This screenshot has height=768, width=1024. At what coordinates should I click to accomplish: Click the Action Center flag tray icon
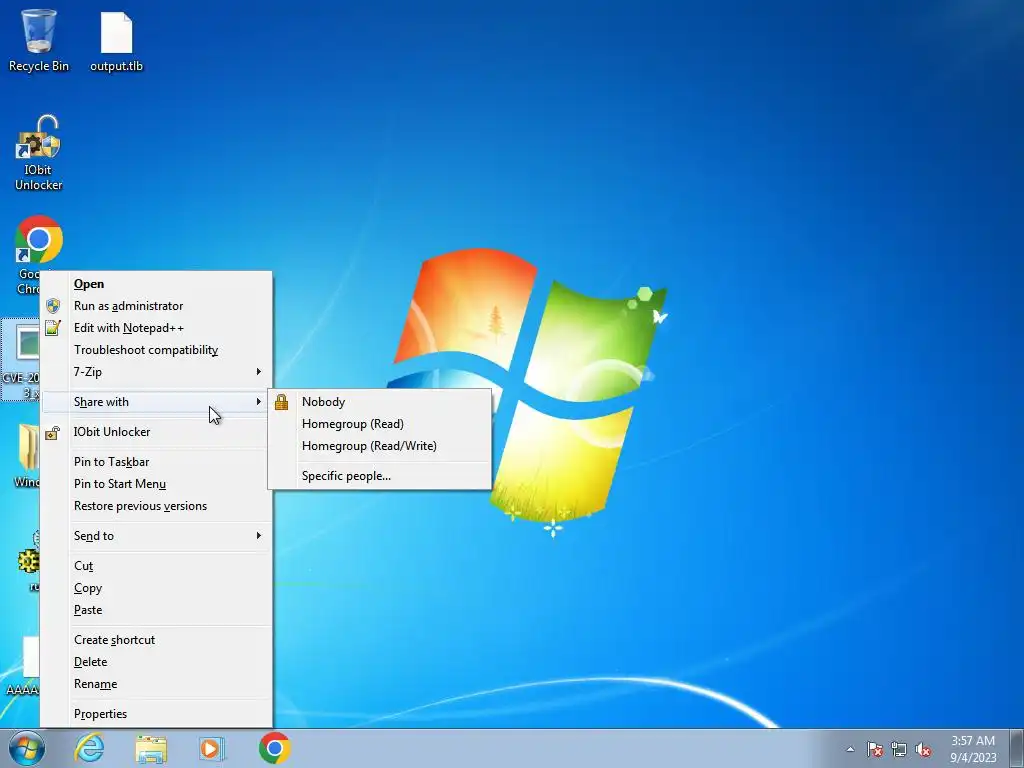coord(875,750)
